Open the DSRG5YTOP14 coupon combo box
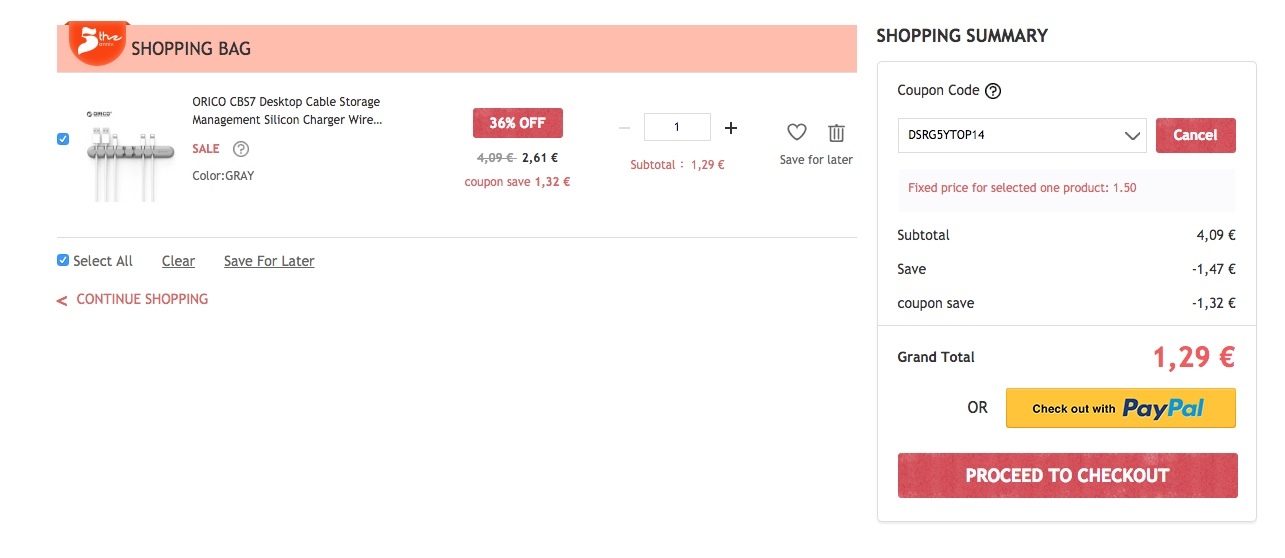This screenshot has height=558, width=1285. pyautogui.click(x=1022, y=135)
